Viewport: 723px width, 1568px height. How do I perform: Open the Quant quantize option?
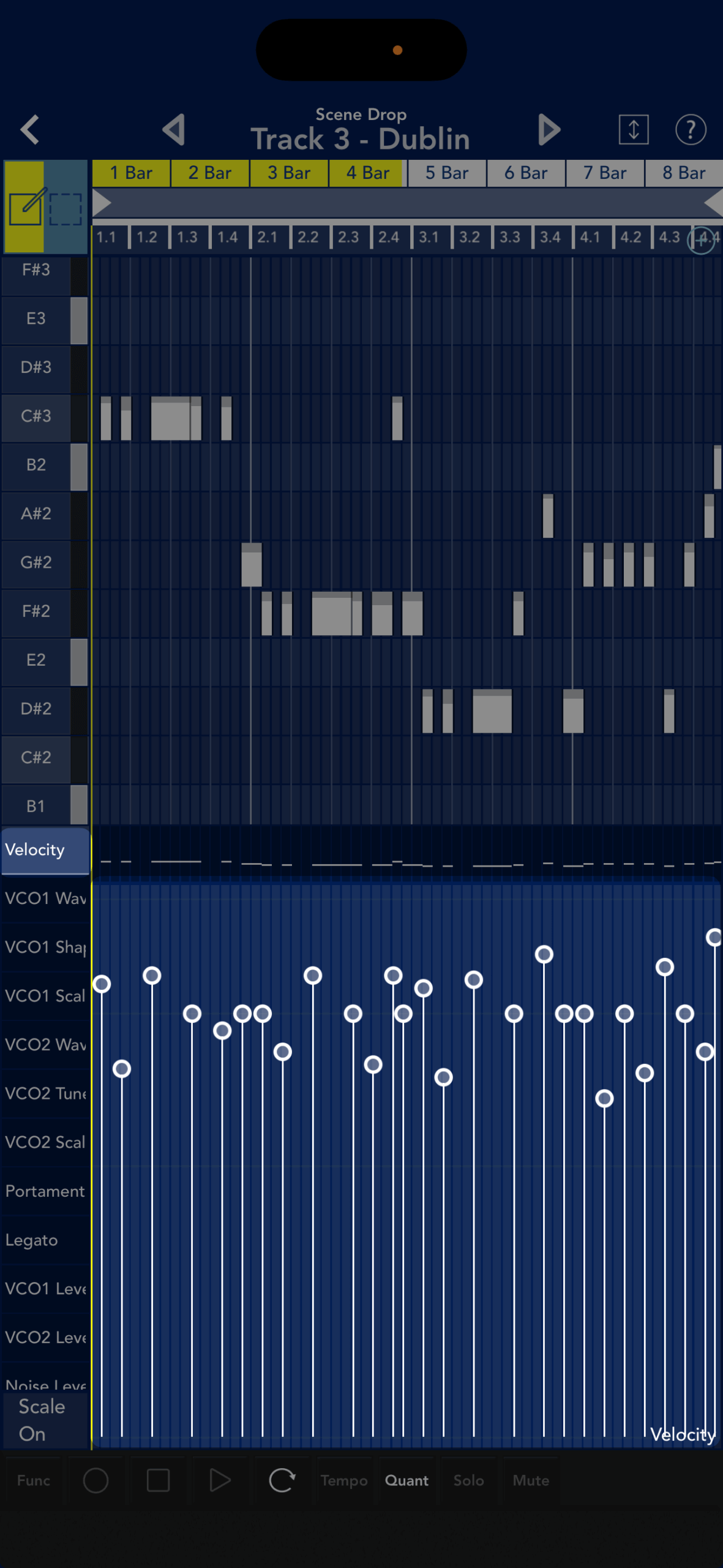point(406,1480)
